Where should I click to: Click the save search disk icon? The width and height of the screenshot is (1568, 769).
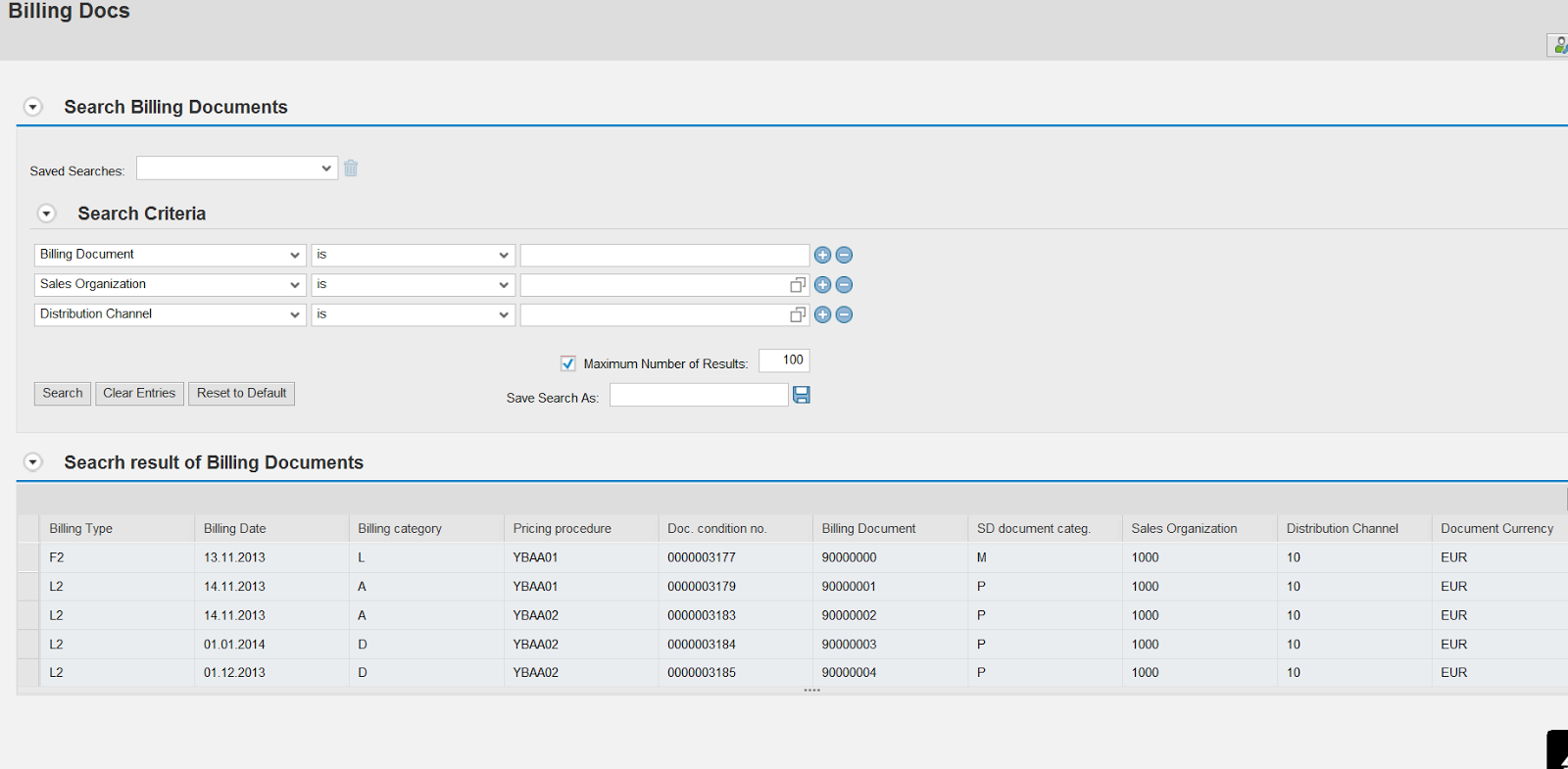click(x=802, y=395)
